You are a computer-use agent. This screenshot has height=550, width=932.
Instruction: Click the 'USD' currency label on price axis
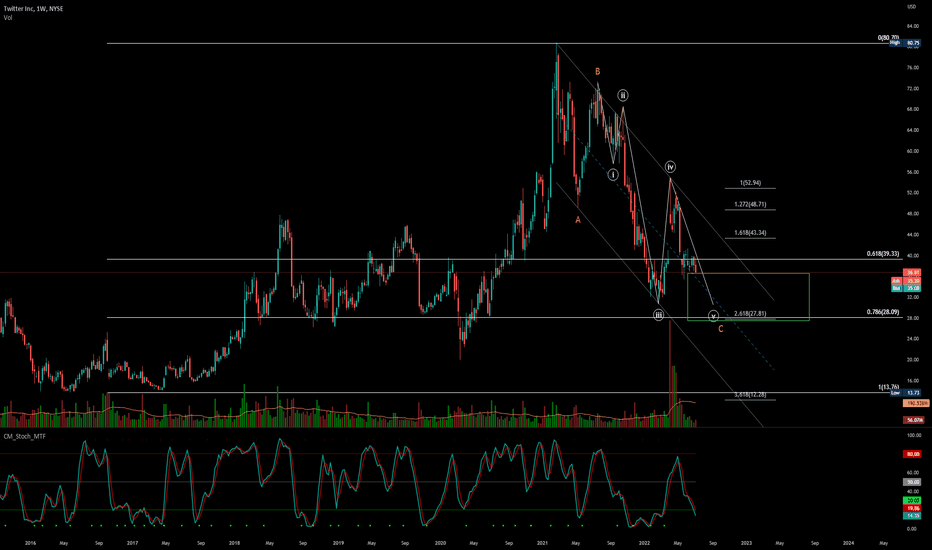point(911,7)
